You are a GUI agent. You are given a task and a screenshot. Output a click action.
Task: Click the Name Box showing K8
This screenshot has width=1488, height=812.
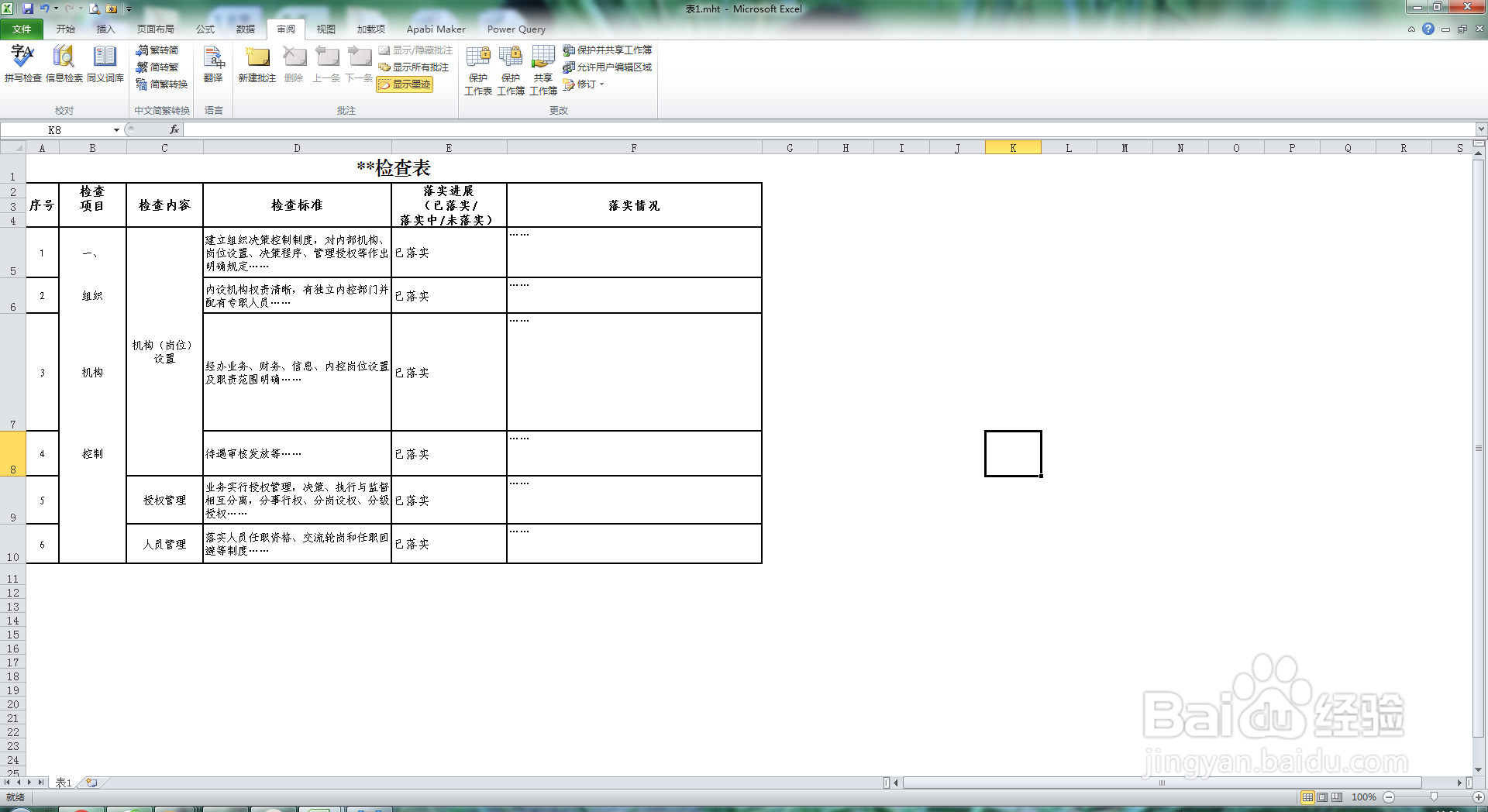pyautogui.click(x=56, y=129)
